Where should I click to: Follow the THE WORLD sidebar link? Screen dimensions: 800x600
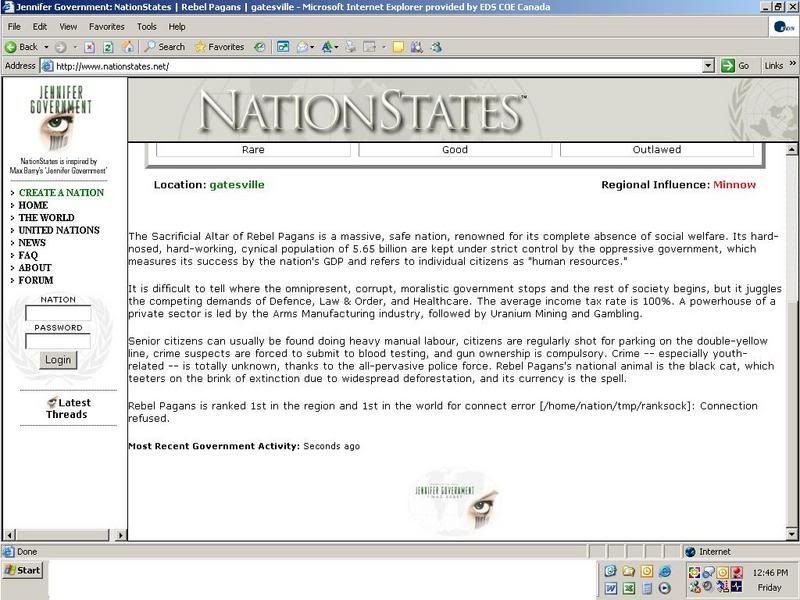pyautogui.click(x=46, y=217)
